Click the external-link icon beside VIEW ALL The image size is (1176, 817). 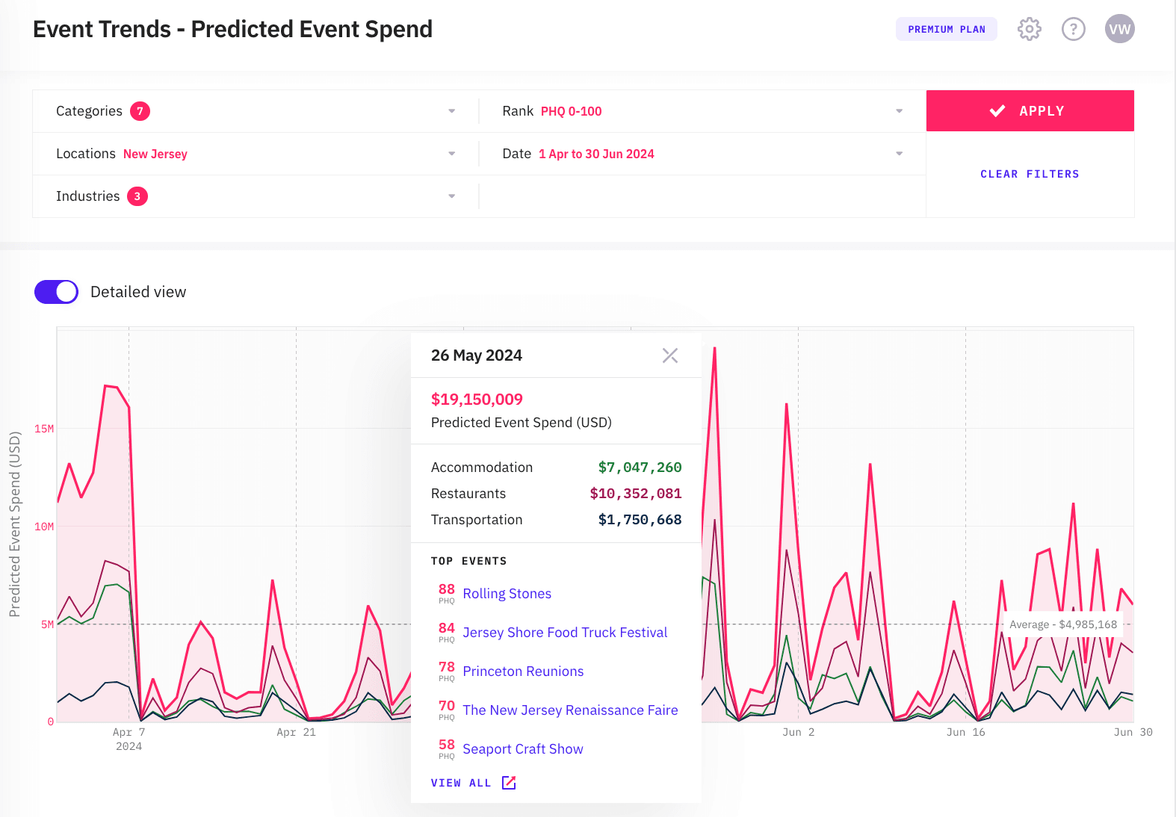coord(508,783)
